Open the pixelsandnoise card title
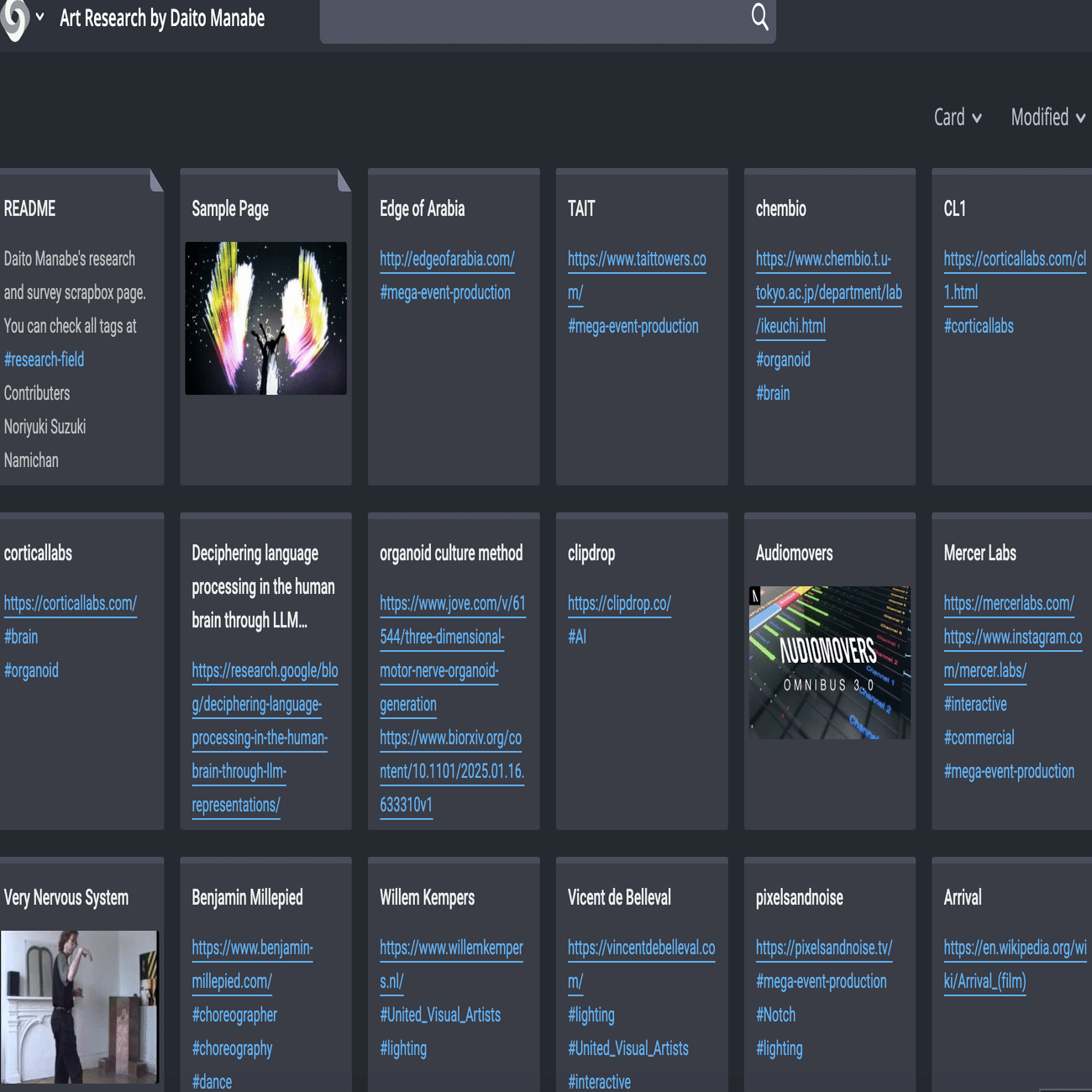 (x=800, y=897)
